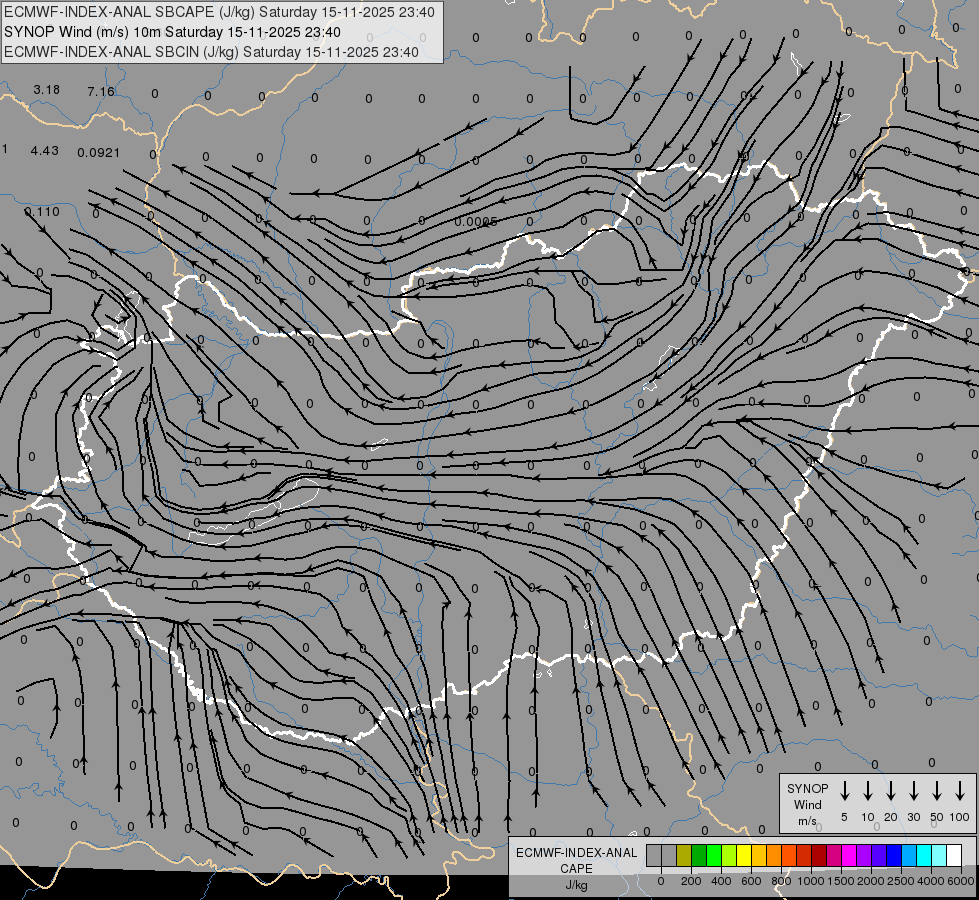Click the 100 m/s wind arrow in legend
Viewport: 979px width, 900px height.
click(x=960, y=790)
